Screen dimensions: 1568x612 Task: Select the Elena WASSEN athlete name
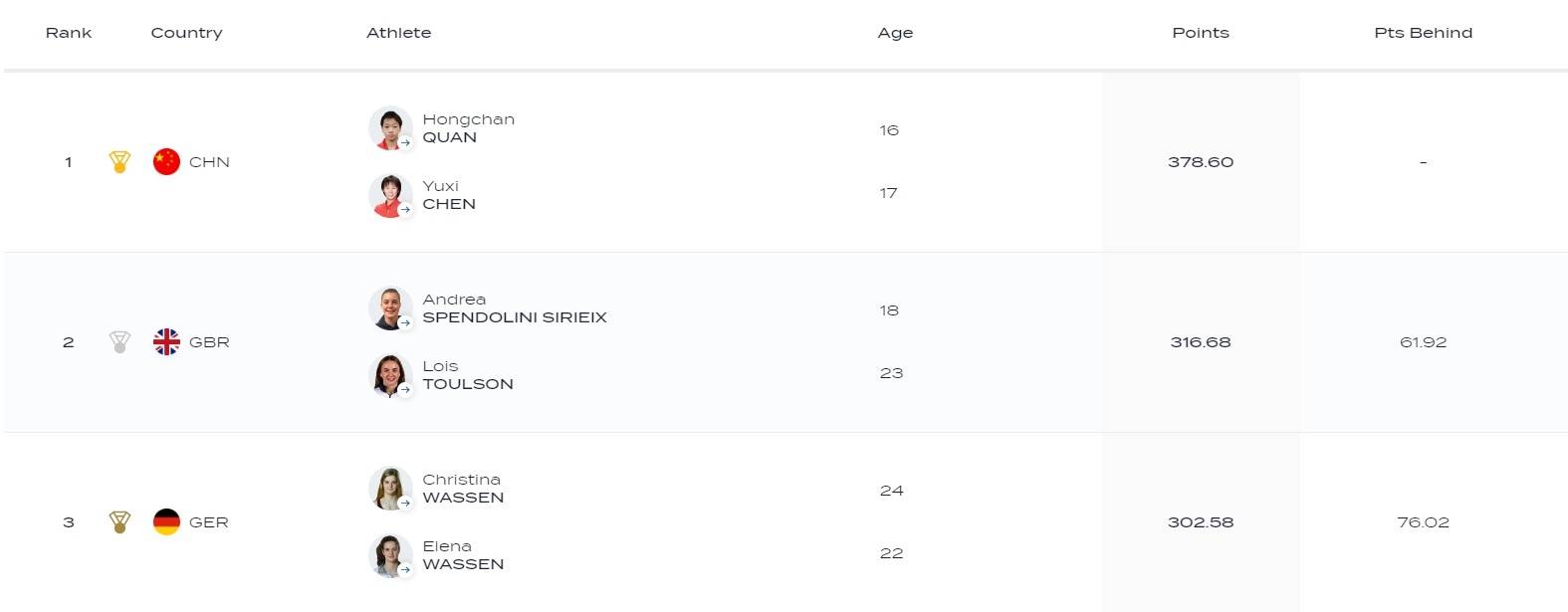click(x=463, y=555)
